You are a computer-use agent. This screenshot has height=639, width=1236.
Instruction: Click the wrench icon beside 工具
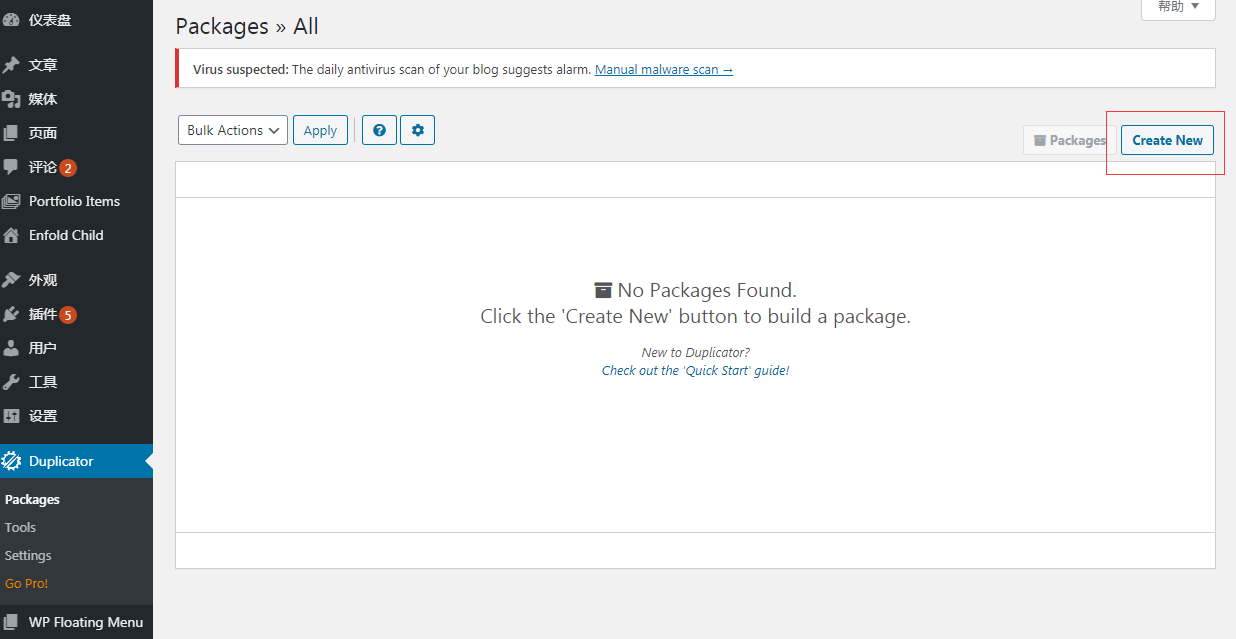tap(11, 382)
